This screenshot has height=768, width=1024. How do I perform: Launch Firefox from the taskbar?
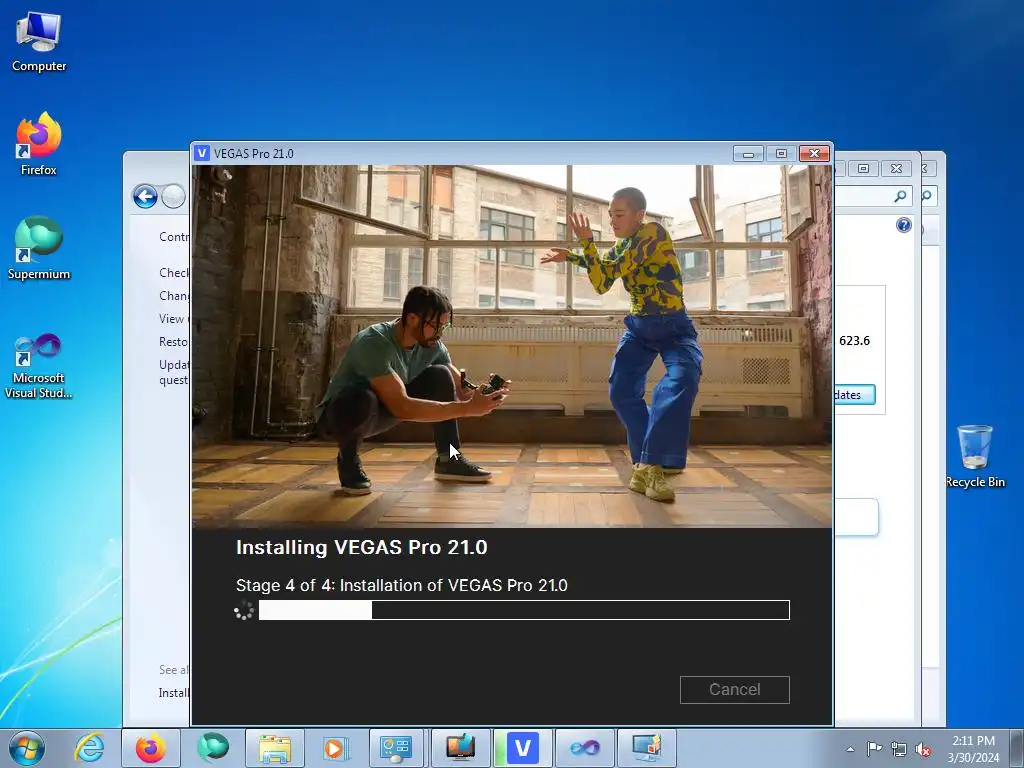click(150, 748)
